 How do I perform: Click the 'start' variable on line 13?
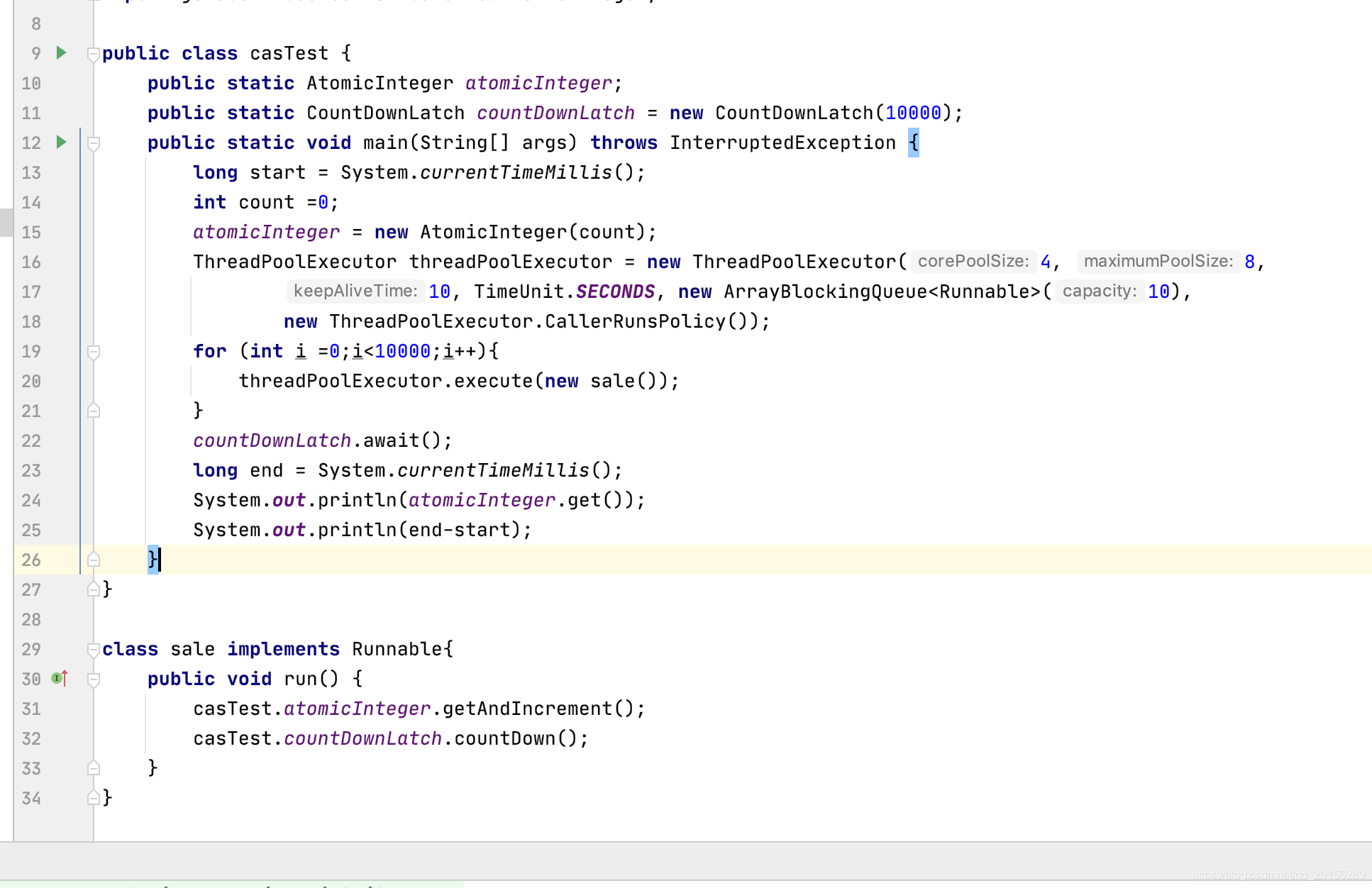[x=277, y=172]
